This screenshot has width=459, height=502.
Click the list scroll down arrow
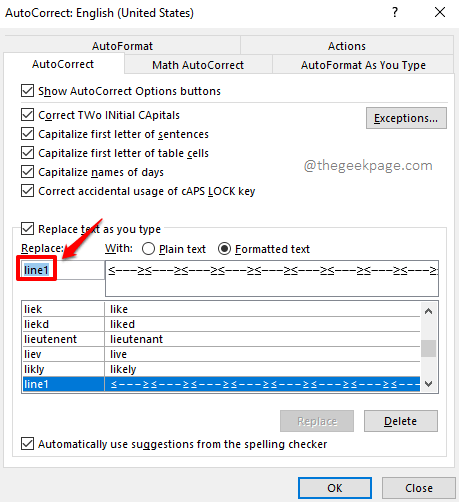point(429,384)
